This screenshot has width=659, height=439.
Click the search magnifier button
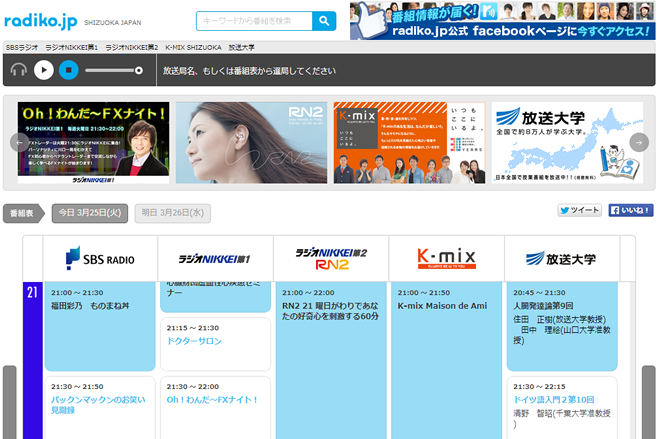[324, 21]
